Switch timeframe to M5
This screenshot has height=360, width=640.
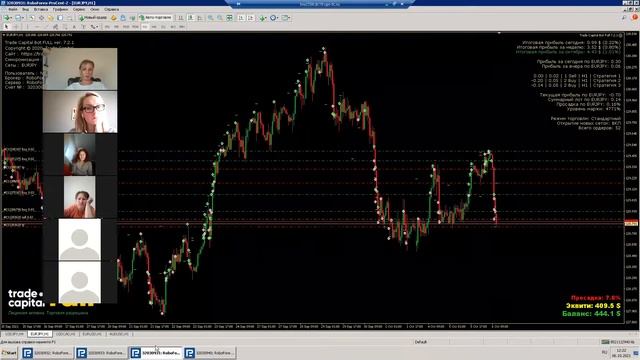tap(116, 27)
